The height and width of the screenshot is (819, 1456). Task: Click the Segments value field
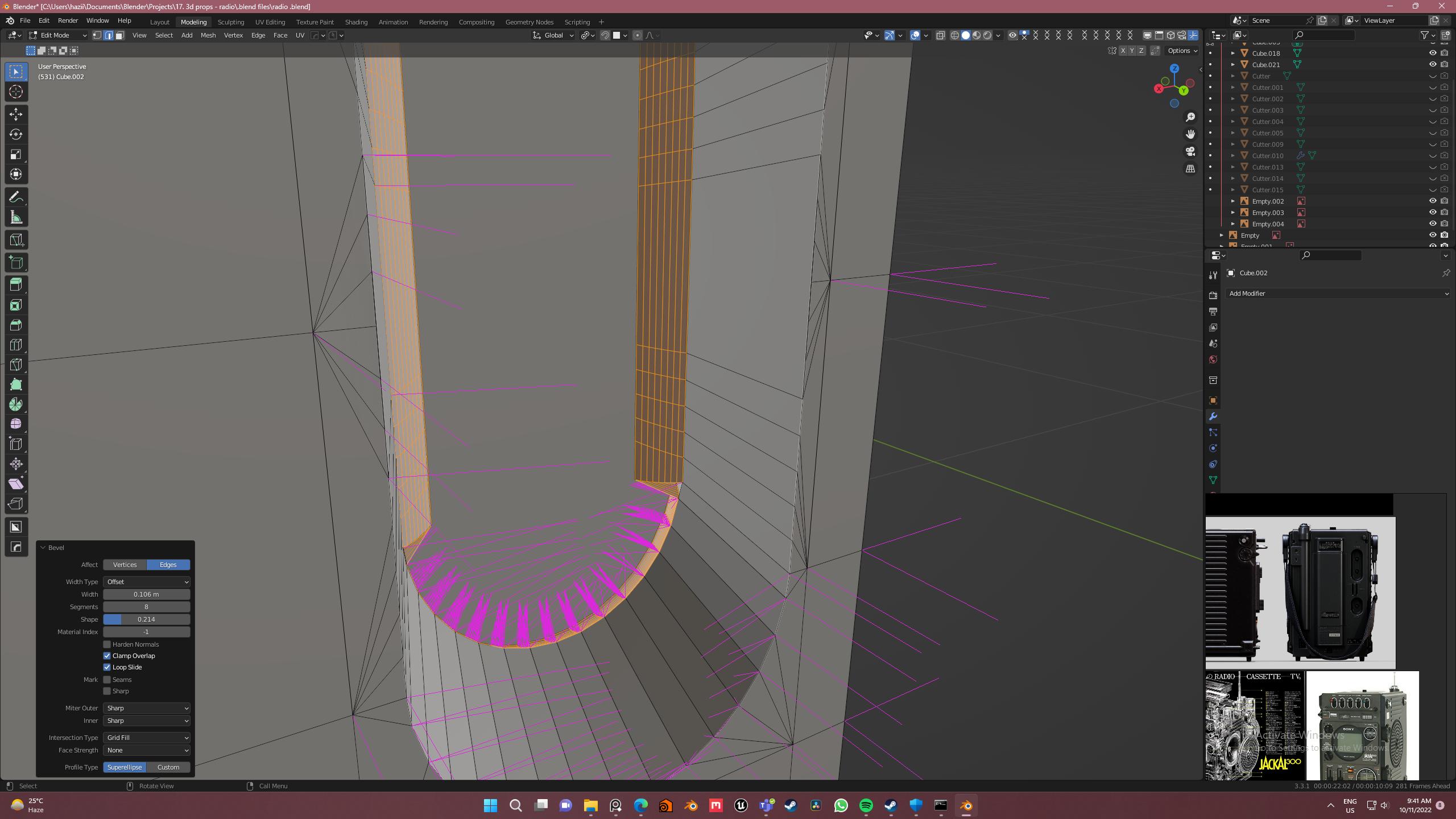point(147,607)
